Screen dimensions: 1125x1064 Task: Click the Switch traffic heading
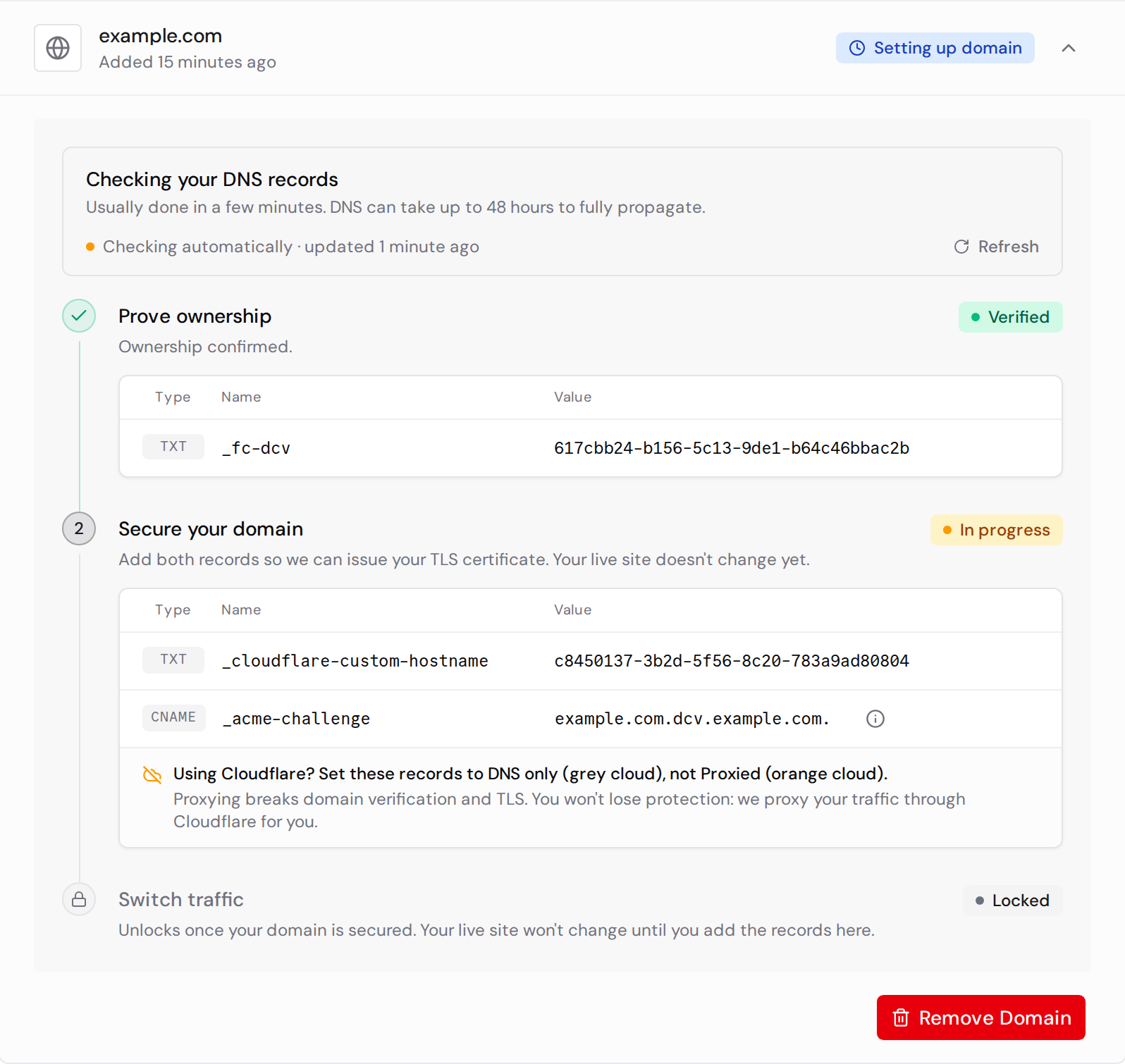pyautogui.click(x=181, y=900)
